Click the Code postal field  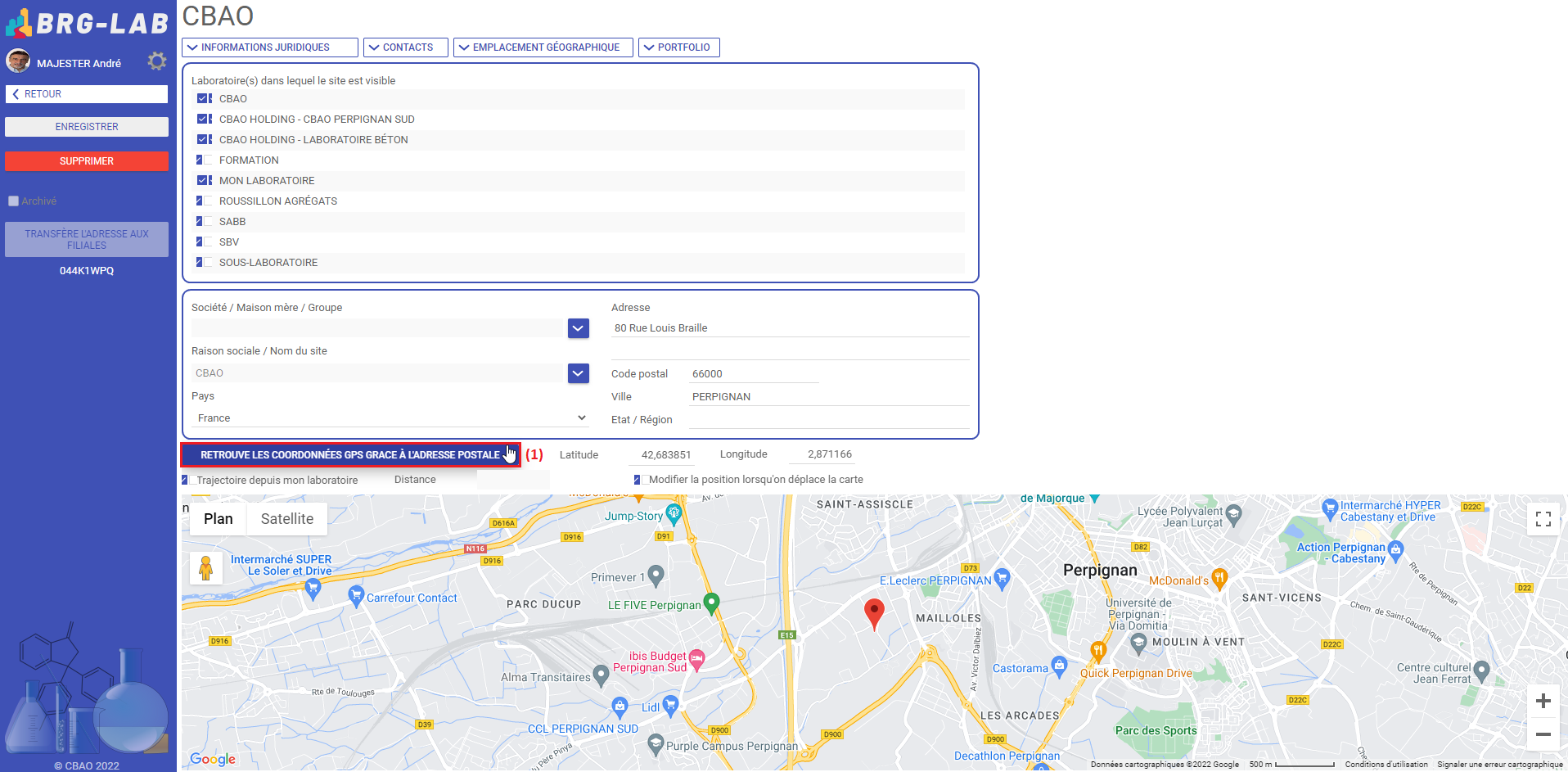click(x=753, y=374)
